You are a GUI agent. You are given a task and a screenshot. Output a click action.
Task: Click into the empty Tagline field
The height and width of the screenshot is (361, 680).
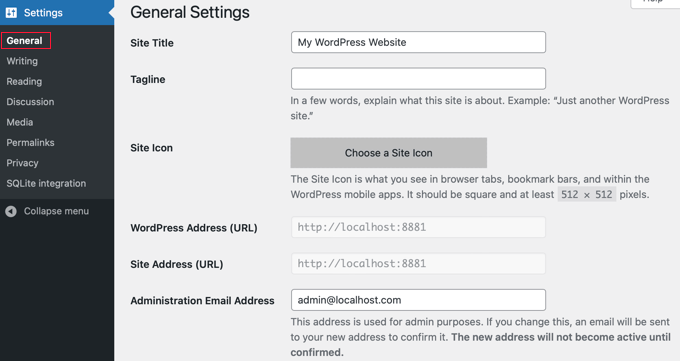click(418, 79)
